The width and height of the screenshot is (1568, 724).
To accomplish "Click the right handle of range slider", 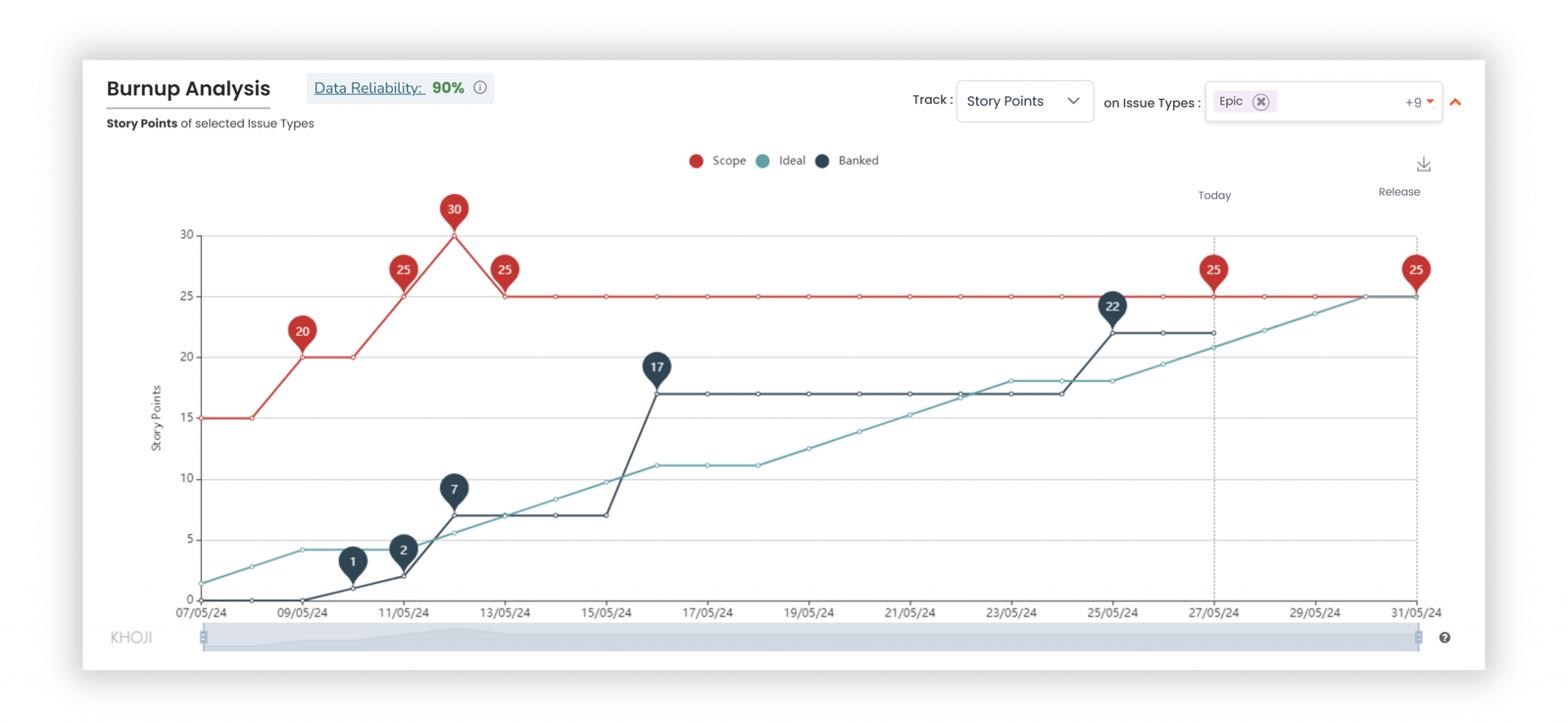I will pos(1418,638).
